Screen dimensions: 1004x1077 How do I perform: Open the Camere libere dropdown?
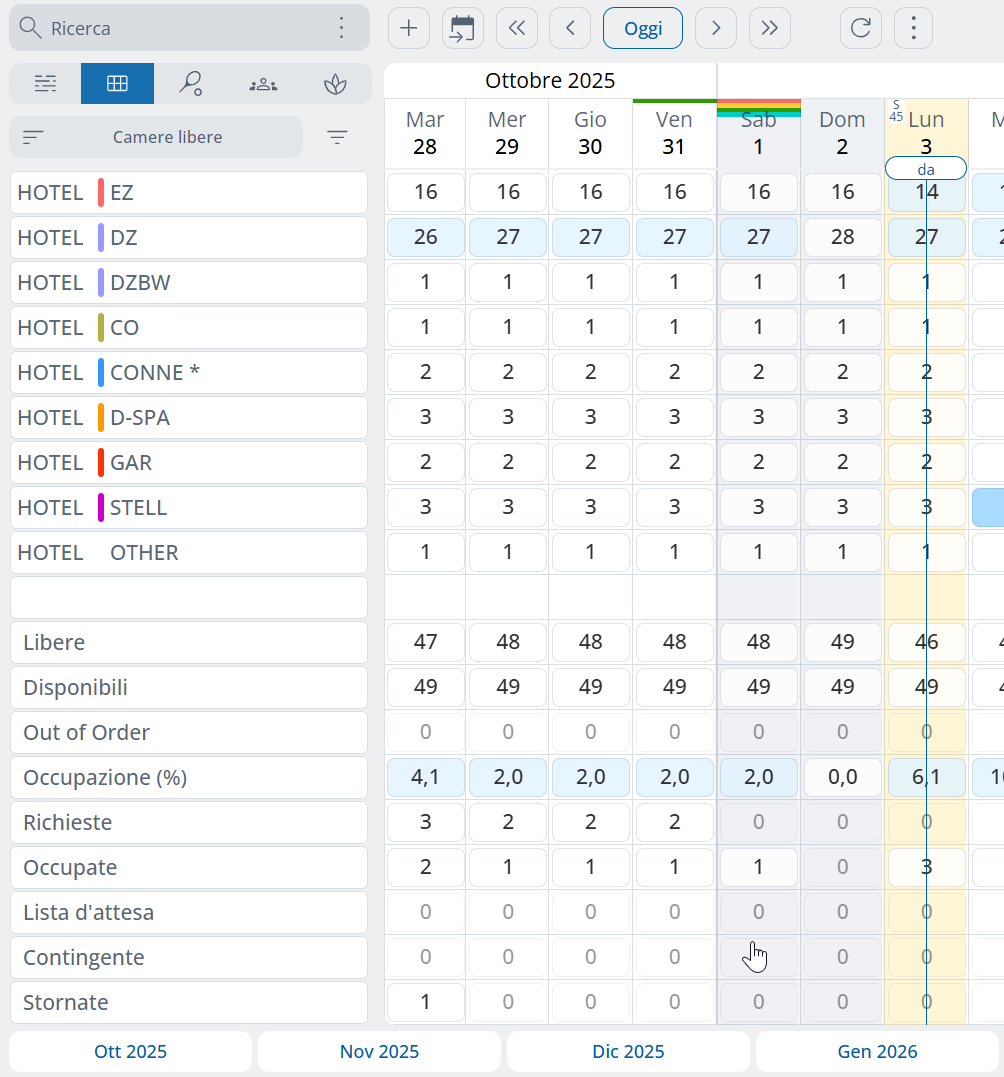click(x=156, y=137)
